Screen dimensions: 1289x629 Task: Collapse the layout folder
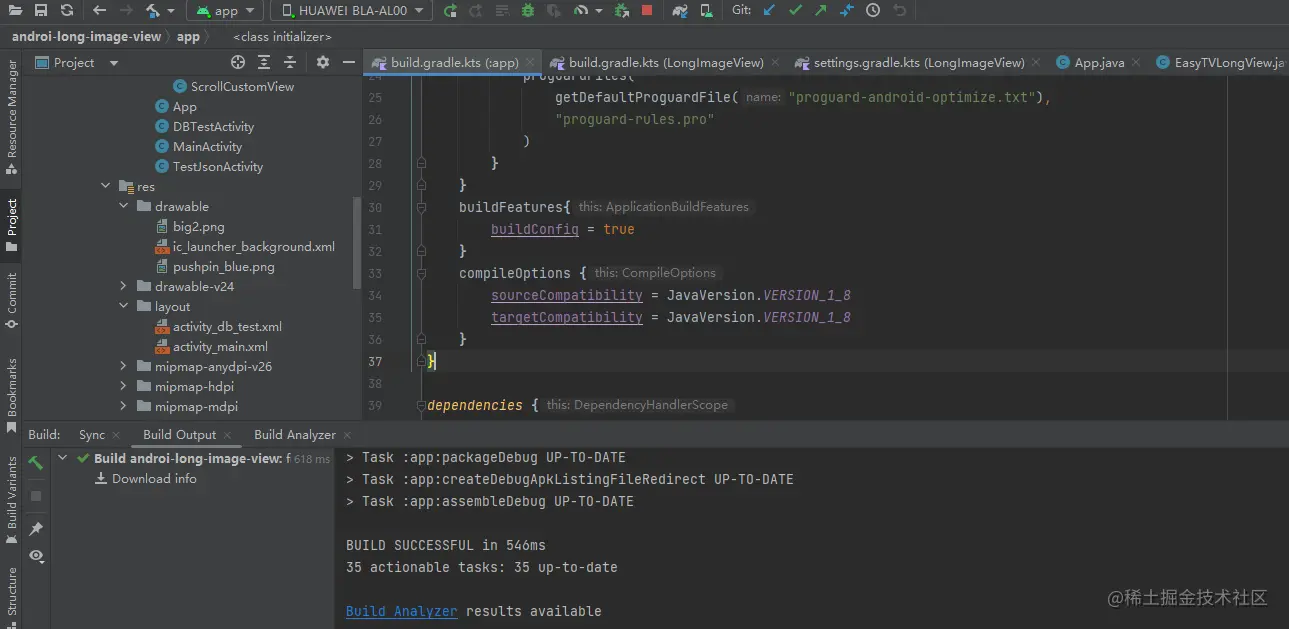[x=124, y=306]
